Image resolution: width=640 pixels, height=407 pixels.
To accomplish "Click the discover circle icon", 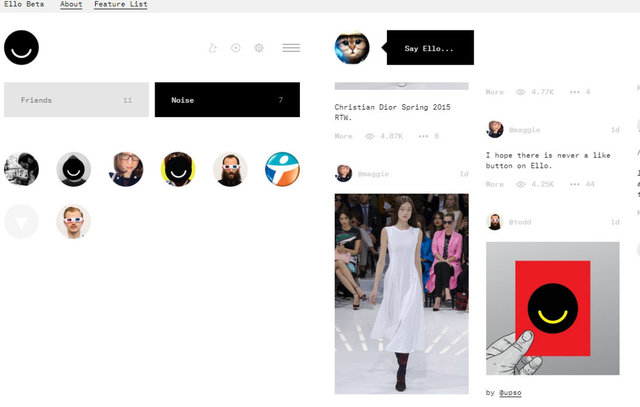I will 236,48.
